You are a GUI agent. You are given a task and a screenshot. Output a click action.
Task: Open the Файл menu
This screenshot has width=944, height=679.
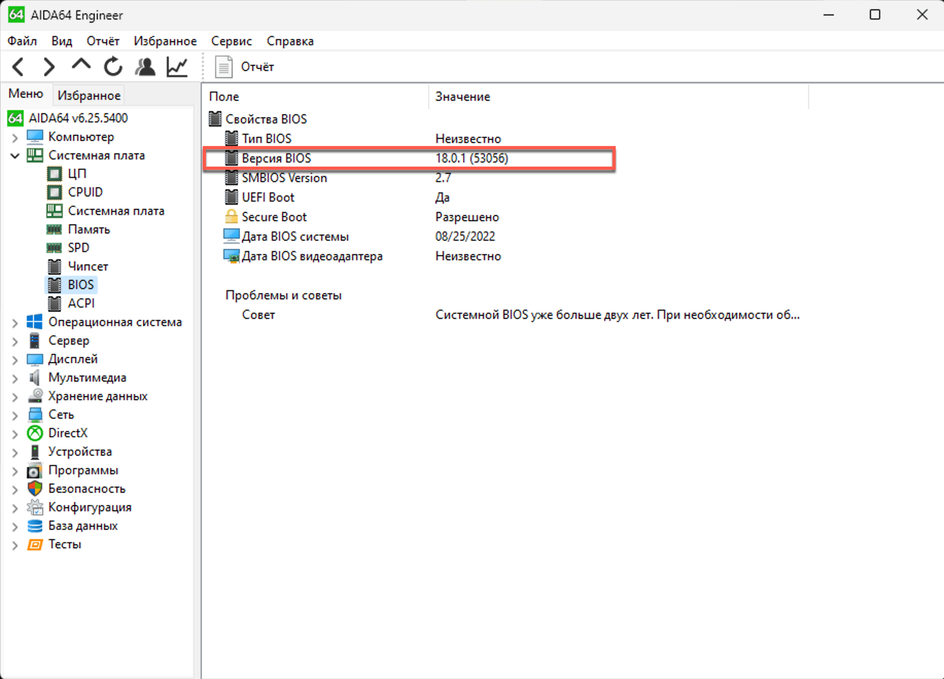click(22, 41)
